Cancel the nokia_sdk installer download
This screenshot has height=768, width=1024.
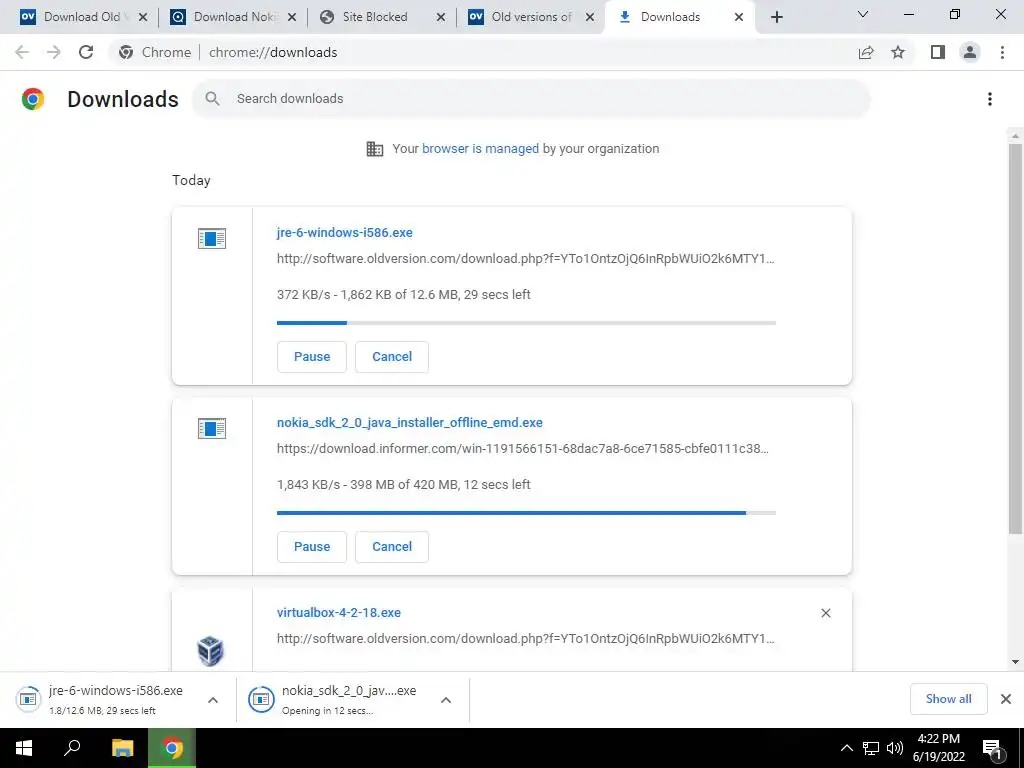point(392,547)
